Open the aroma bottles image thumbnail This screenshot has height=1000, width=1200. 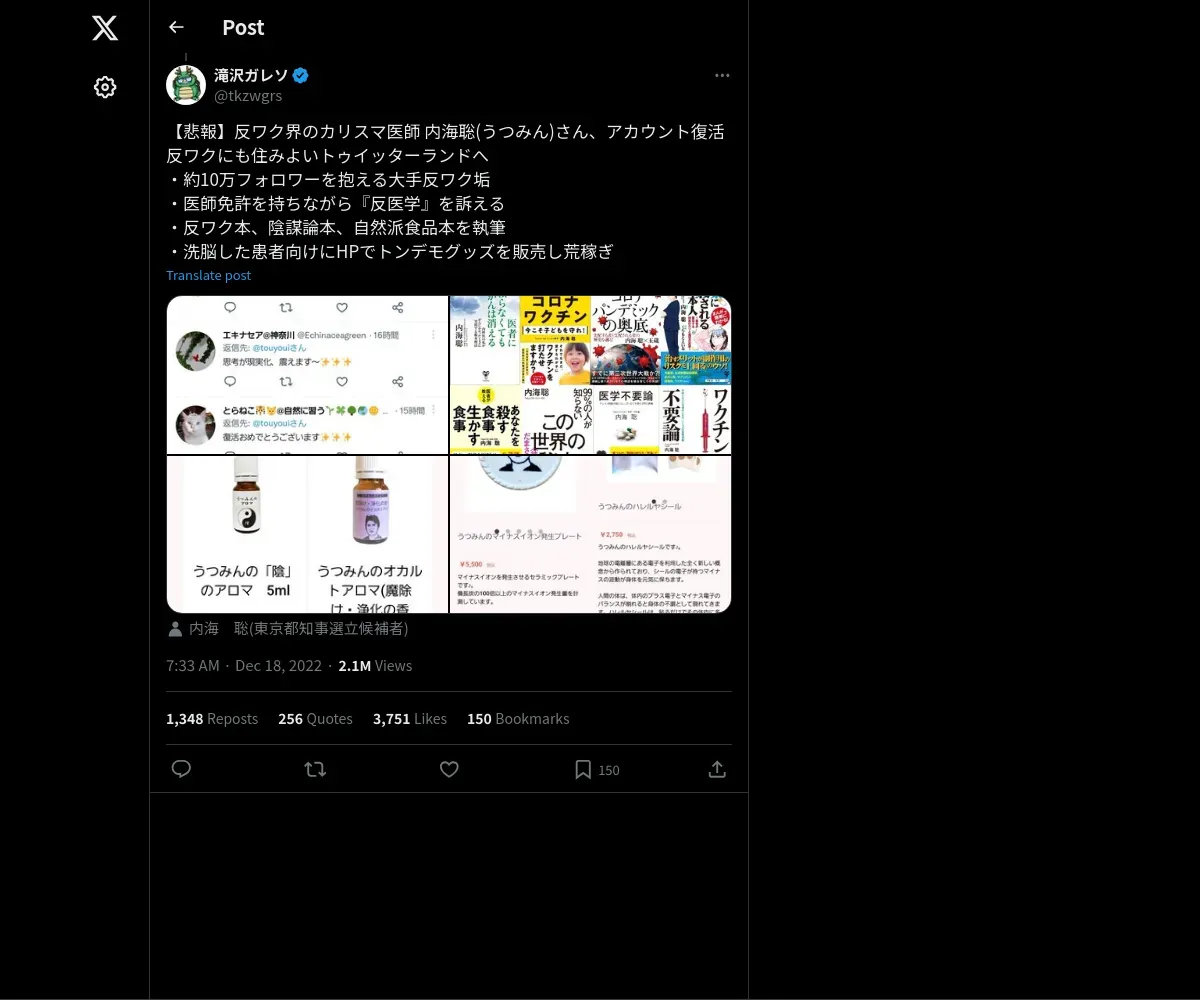click(x=307, y=534)
